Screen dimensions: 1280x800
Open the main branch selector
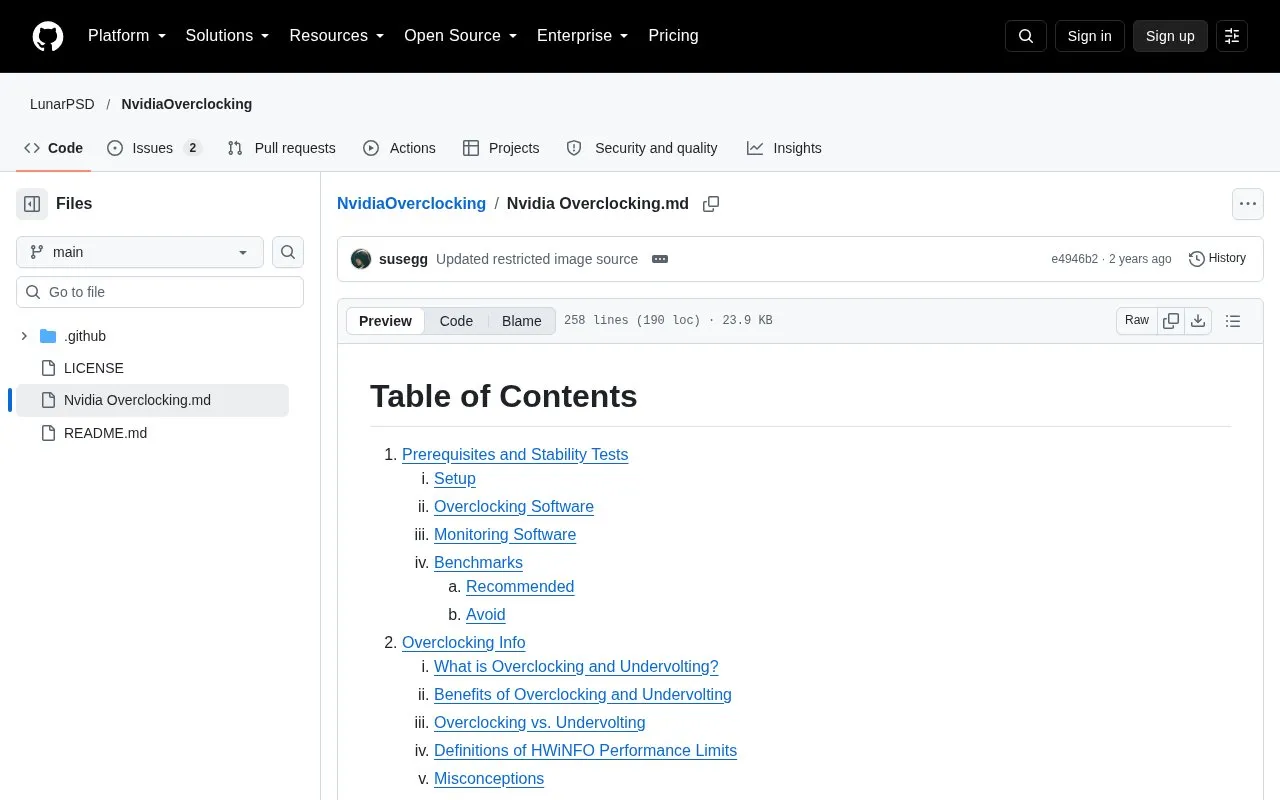click(x=140, y=252)
